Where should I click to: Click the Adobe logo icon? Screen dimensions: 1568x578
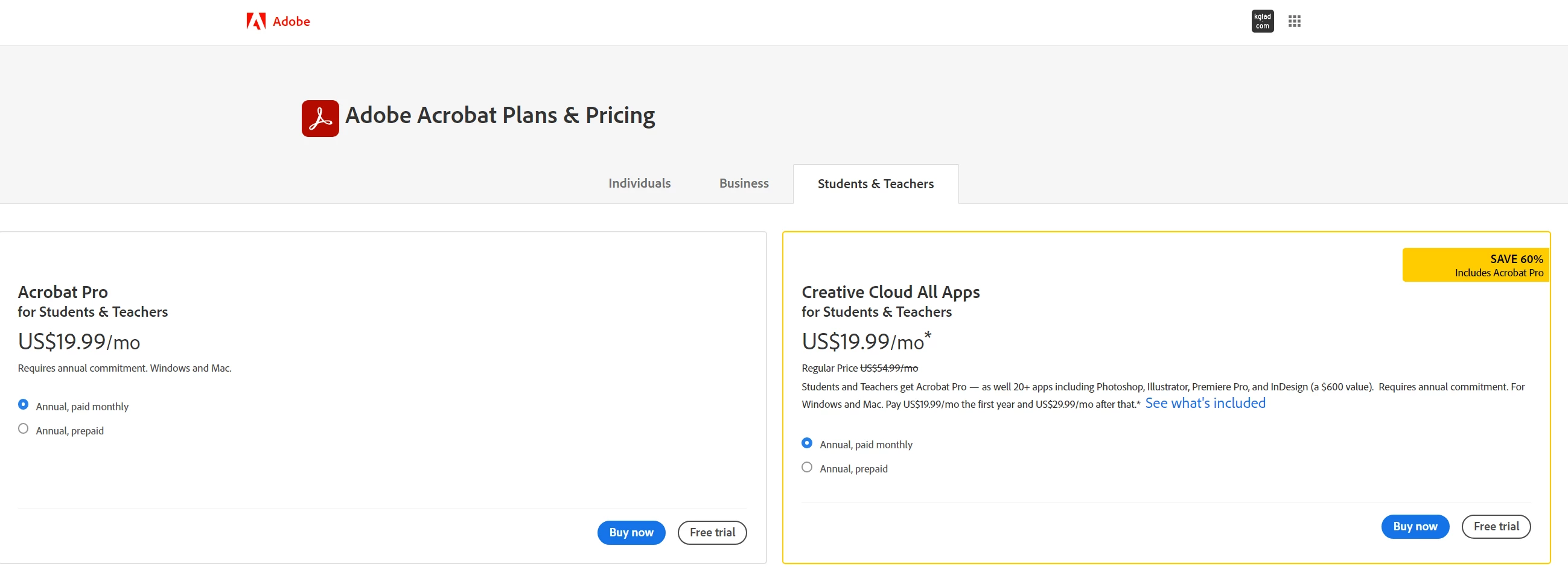click(x=256, y=21)
